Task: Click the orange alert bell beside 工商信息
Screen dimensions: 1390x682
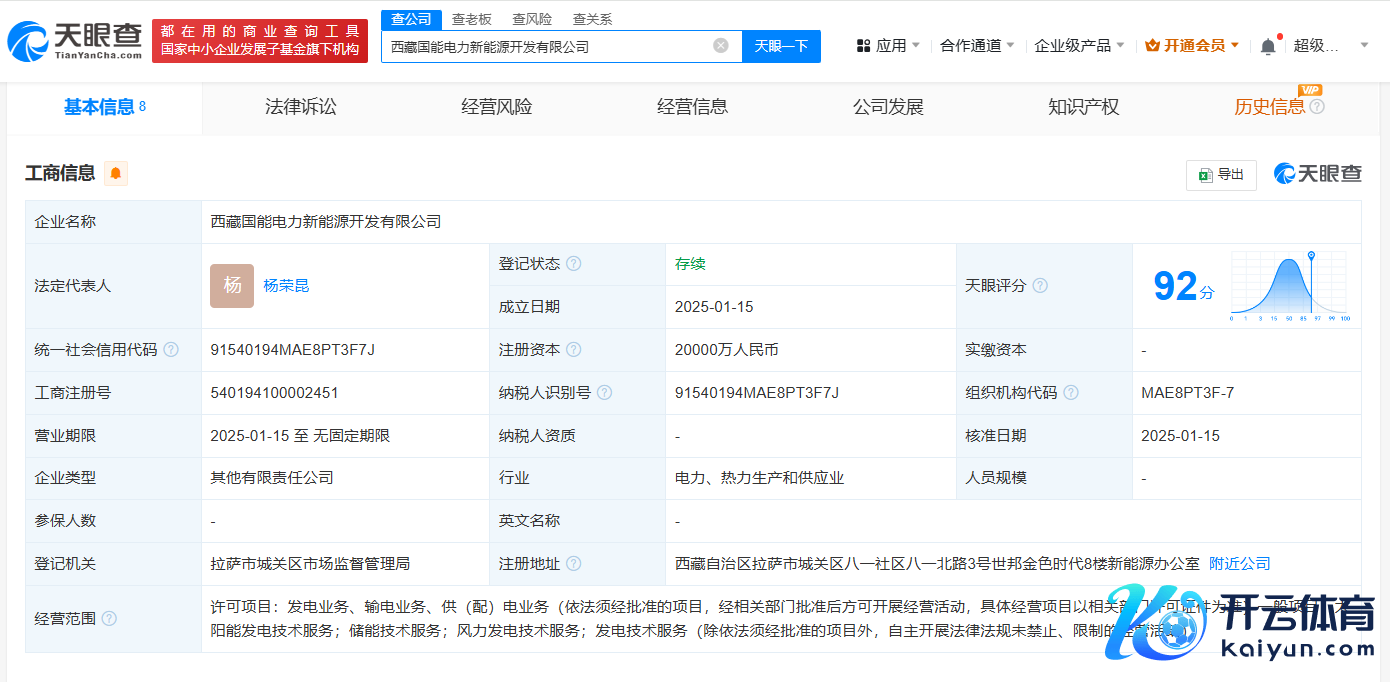Action: click(x=116, y=174)
